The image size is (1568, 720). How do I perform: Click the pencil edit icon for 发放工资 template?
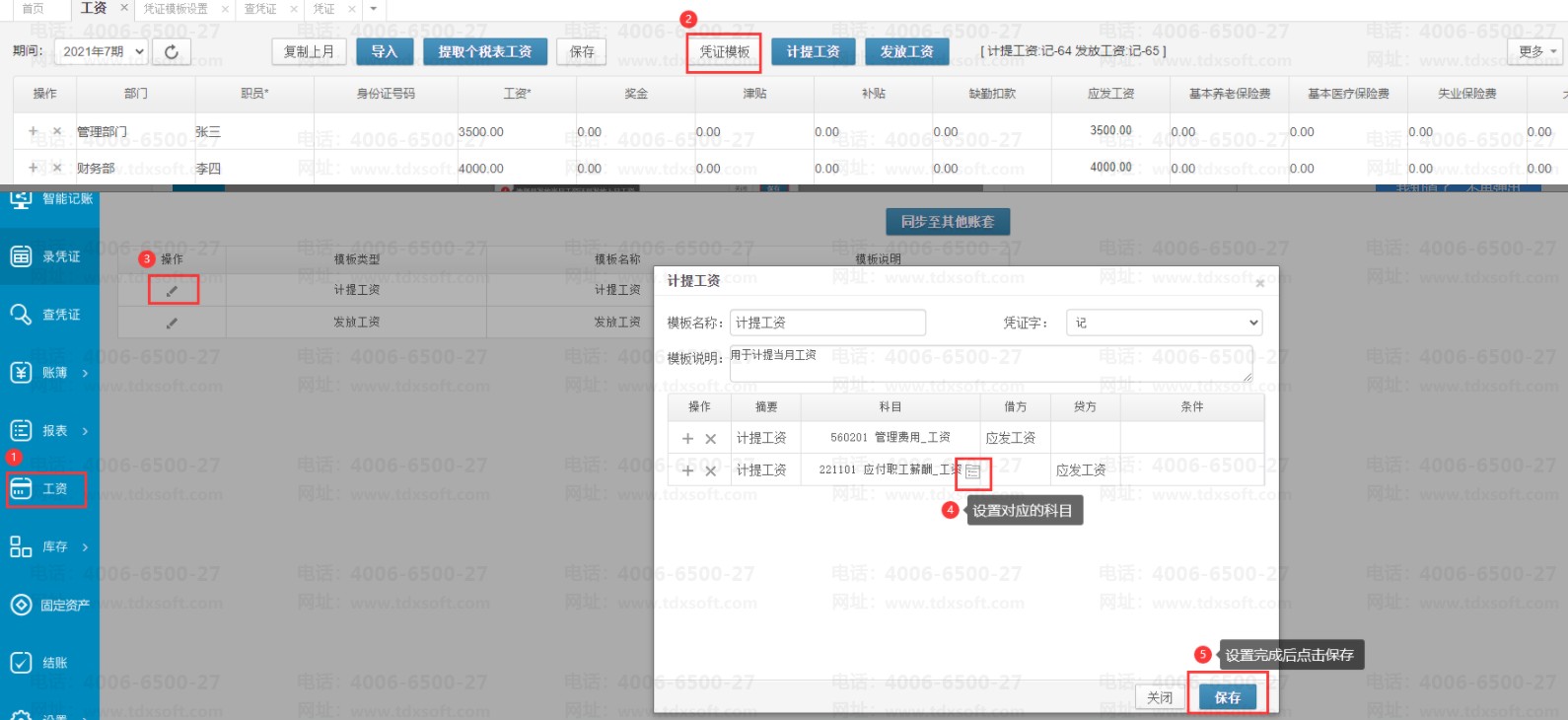click(173, 323)
